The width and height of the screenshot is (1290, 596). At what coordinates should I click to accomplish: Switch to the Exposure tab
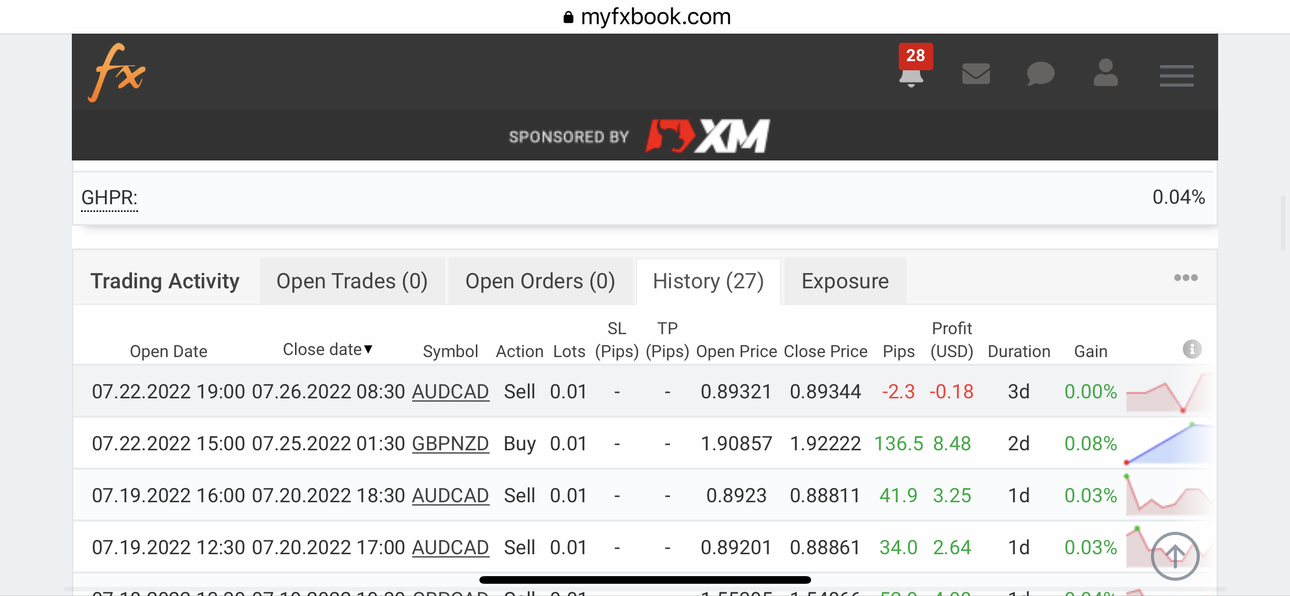(845, 281)
